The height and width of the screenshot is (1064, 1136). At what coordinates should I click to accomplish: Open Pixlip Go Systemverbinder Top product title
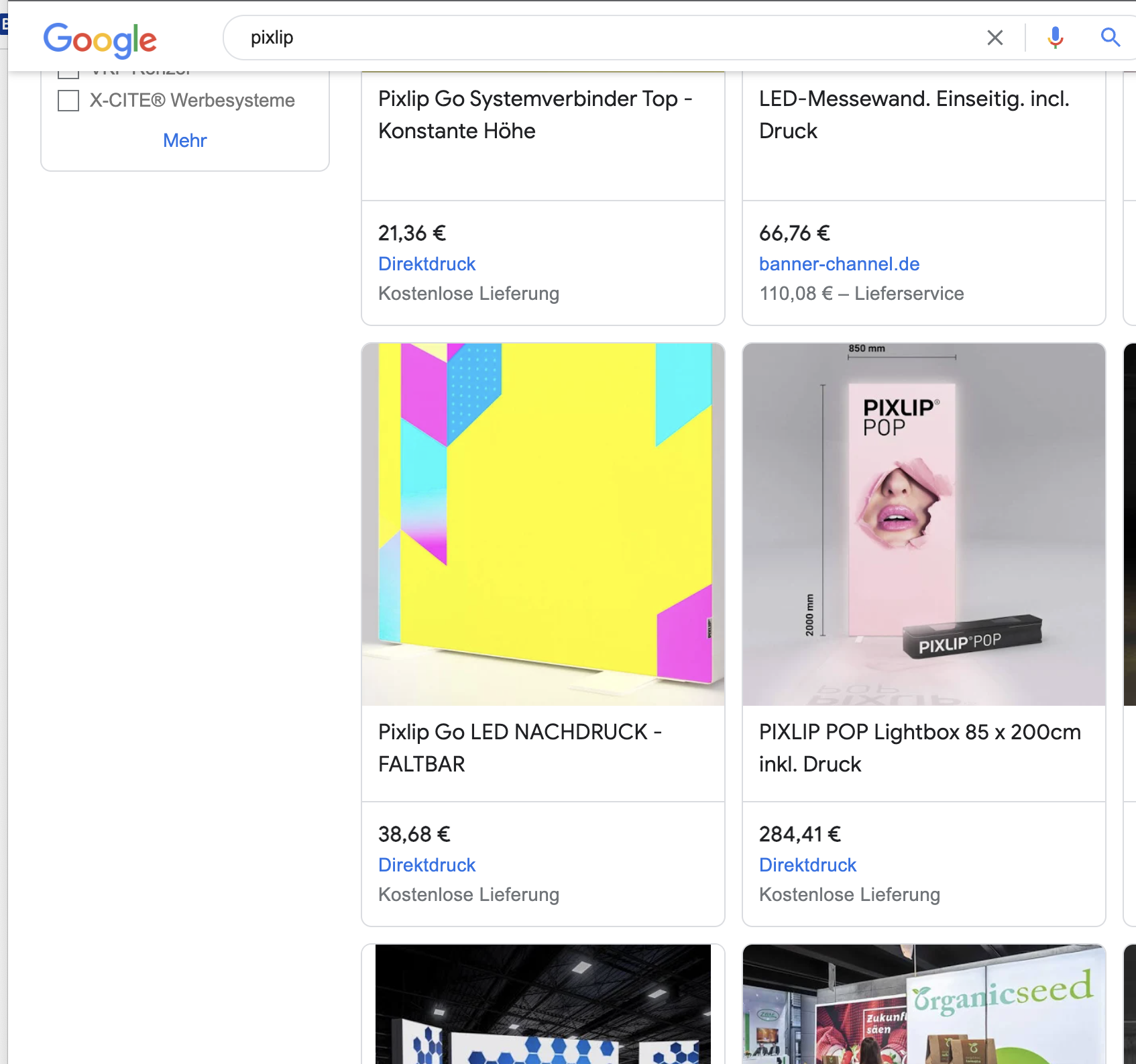click(534, 115)
